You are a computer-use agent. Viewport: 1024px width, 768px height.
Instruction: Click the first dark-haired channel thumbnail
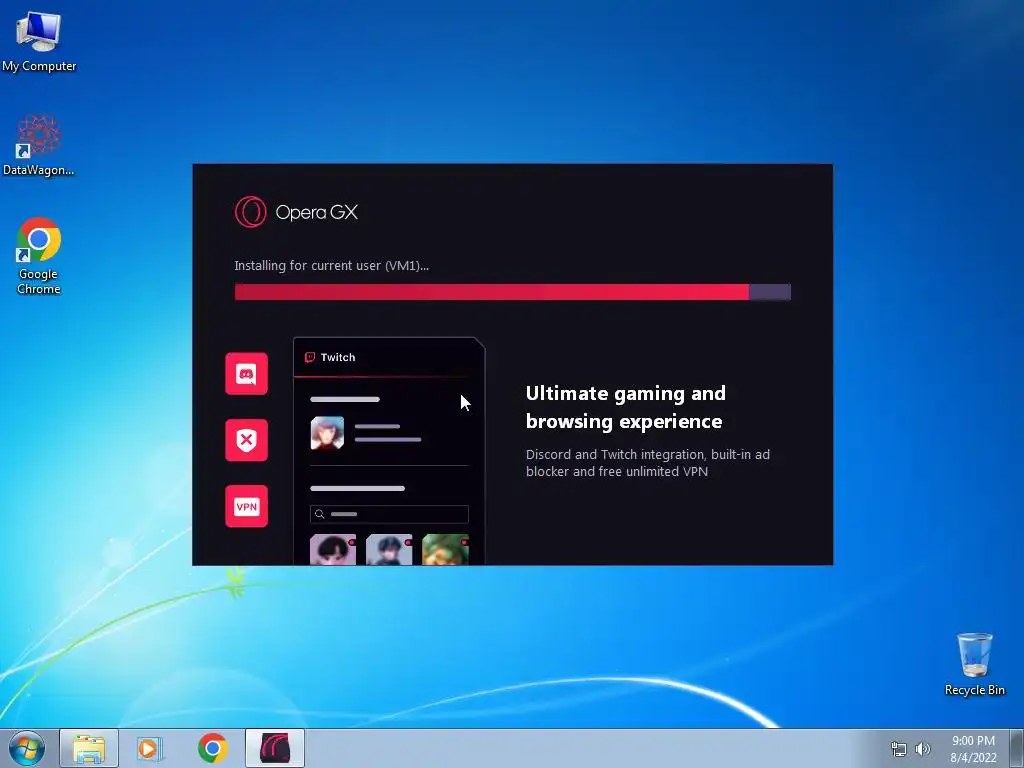pyautogui.click(x=333, y=549)
